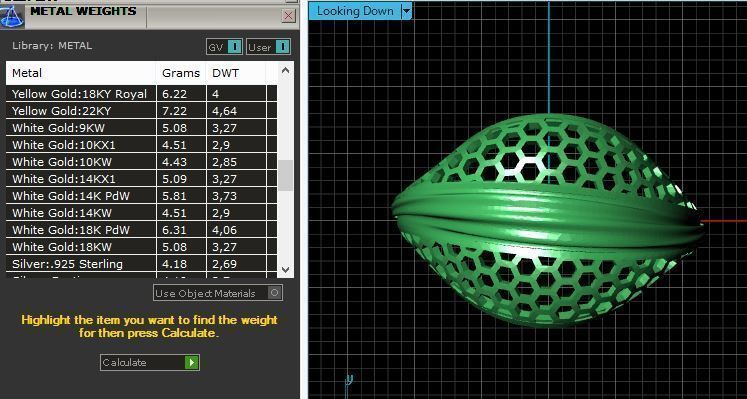This screenshot has height=399, width=747.
Task: Click the Calculate button
Action: tap(150, 362)
